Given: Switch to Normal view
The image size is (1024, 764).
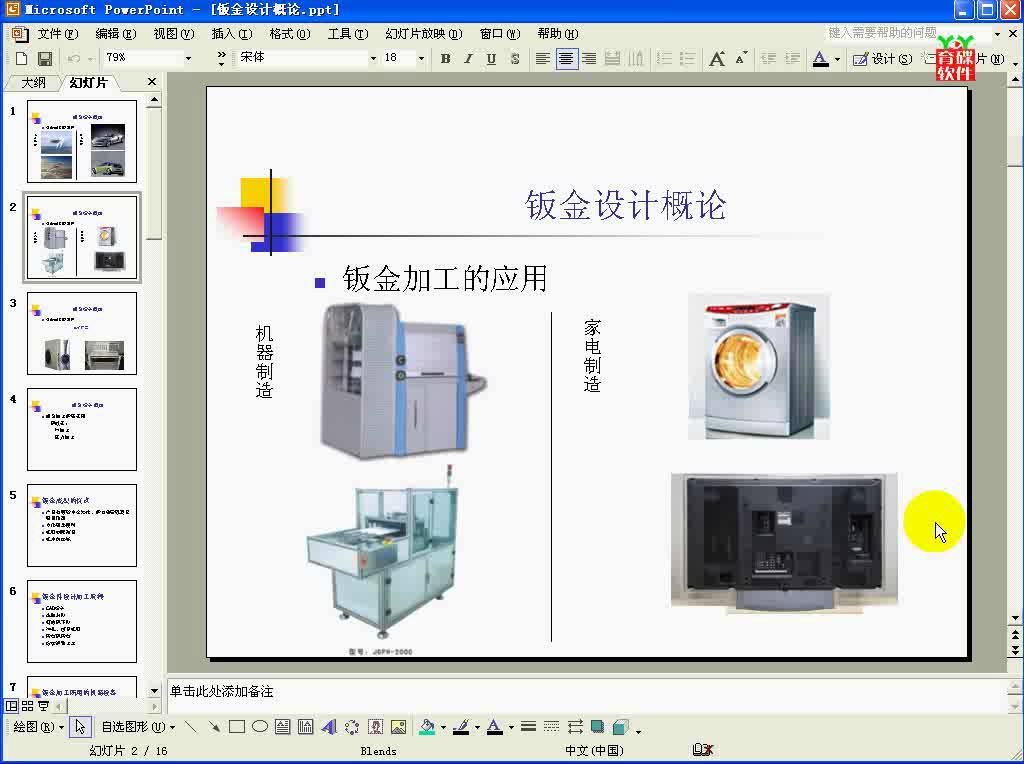Looking at the screenshot, I should [11, 706].
